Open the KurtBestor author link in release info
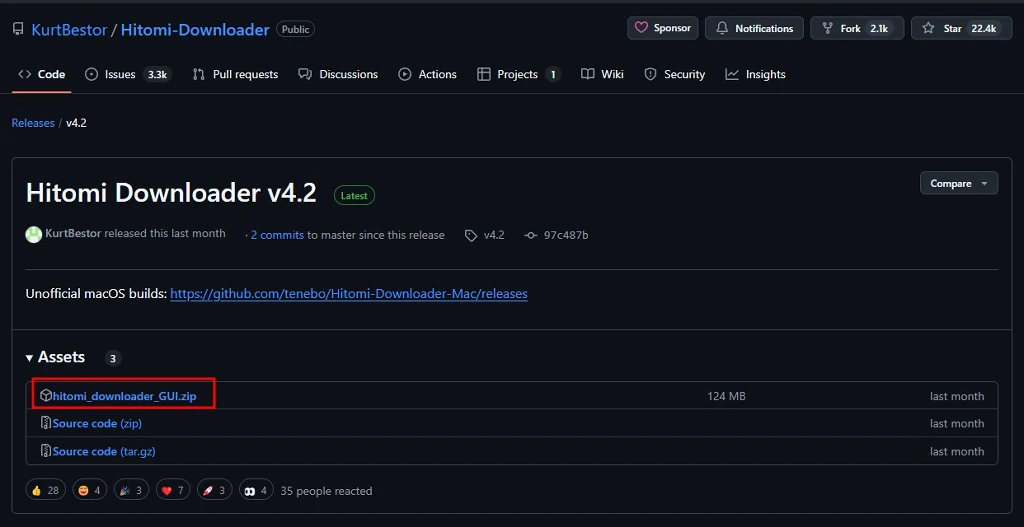 73,234
